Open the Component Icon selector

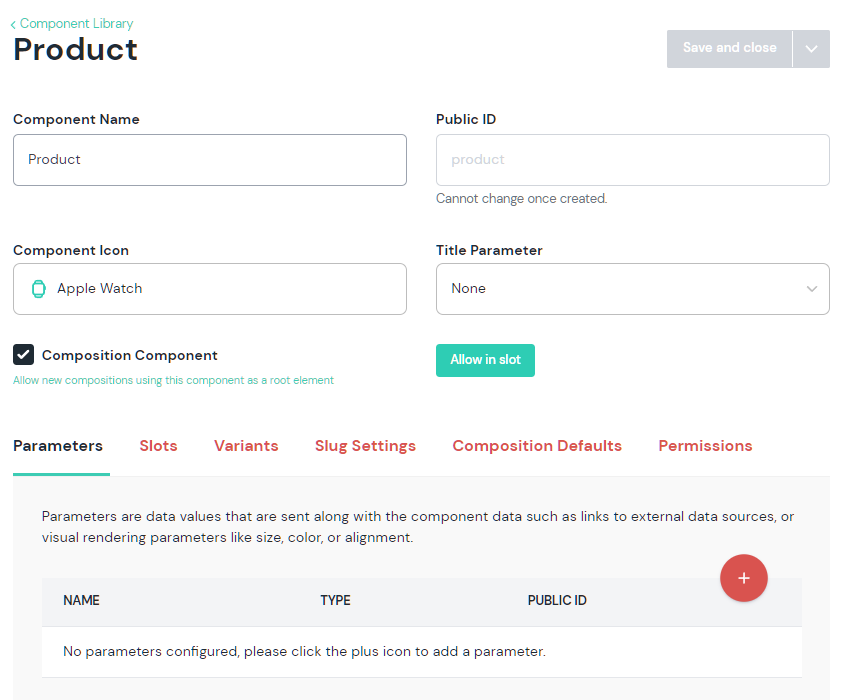click(210, 289)
